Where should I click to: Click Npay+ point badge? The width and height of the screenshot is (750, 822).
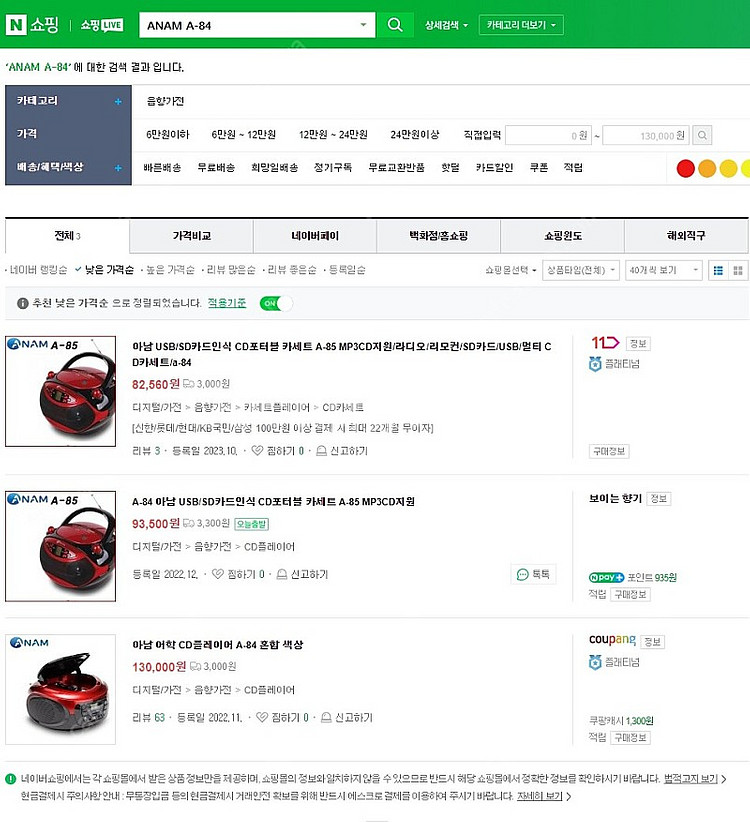606,577
